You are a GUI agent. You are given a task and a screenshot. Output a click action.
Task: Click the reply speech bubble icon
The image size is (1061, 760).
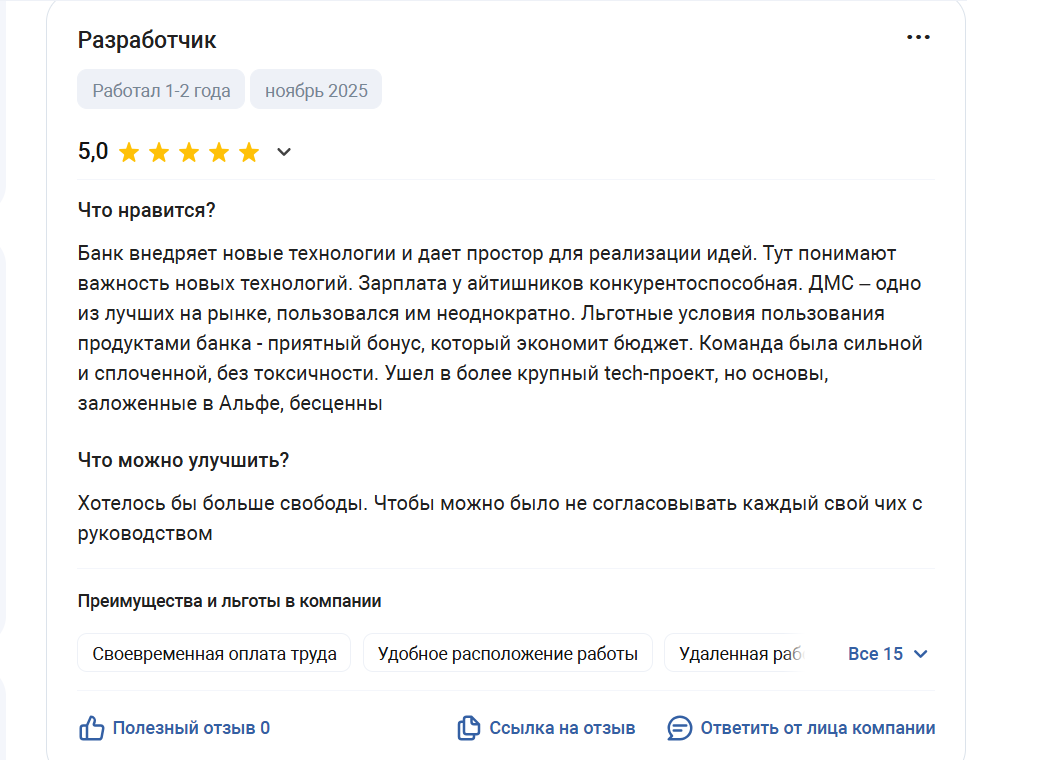tap(680, 728)
